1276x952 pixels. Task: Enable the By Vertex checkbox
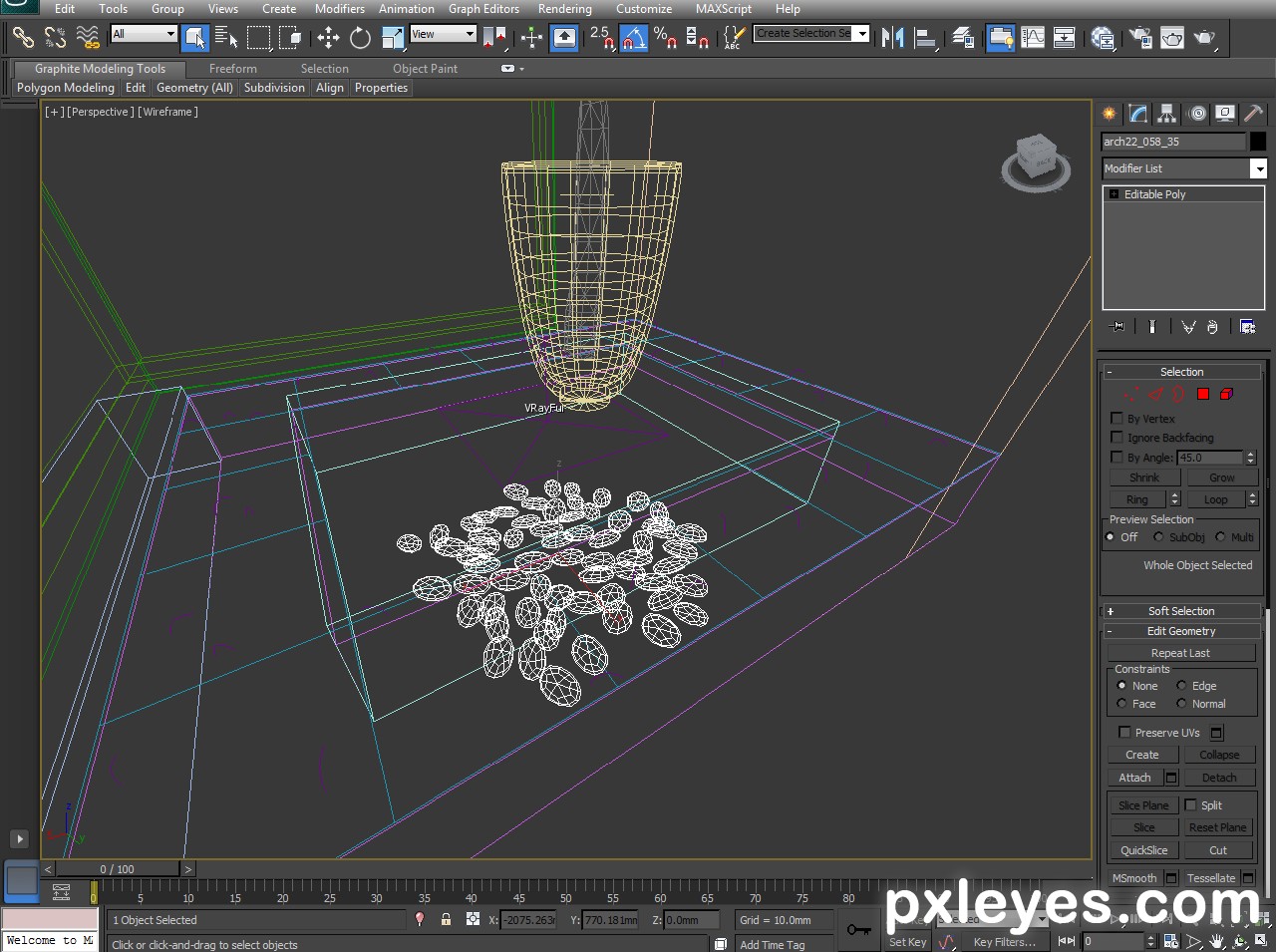1116,418
